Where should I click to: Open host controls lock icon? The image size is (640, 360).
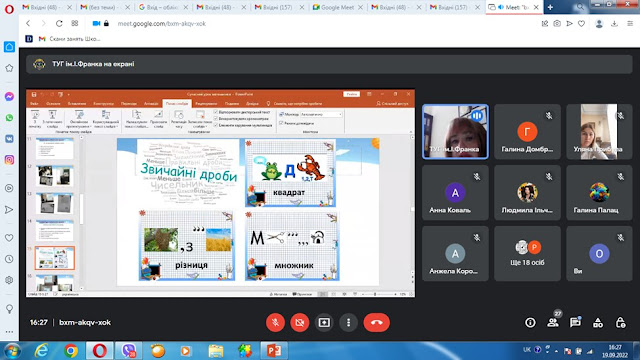(620, 323)
